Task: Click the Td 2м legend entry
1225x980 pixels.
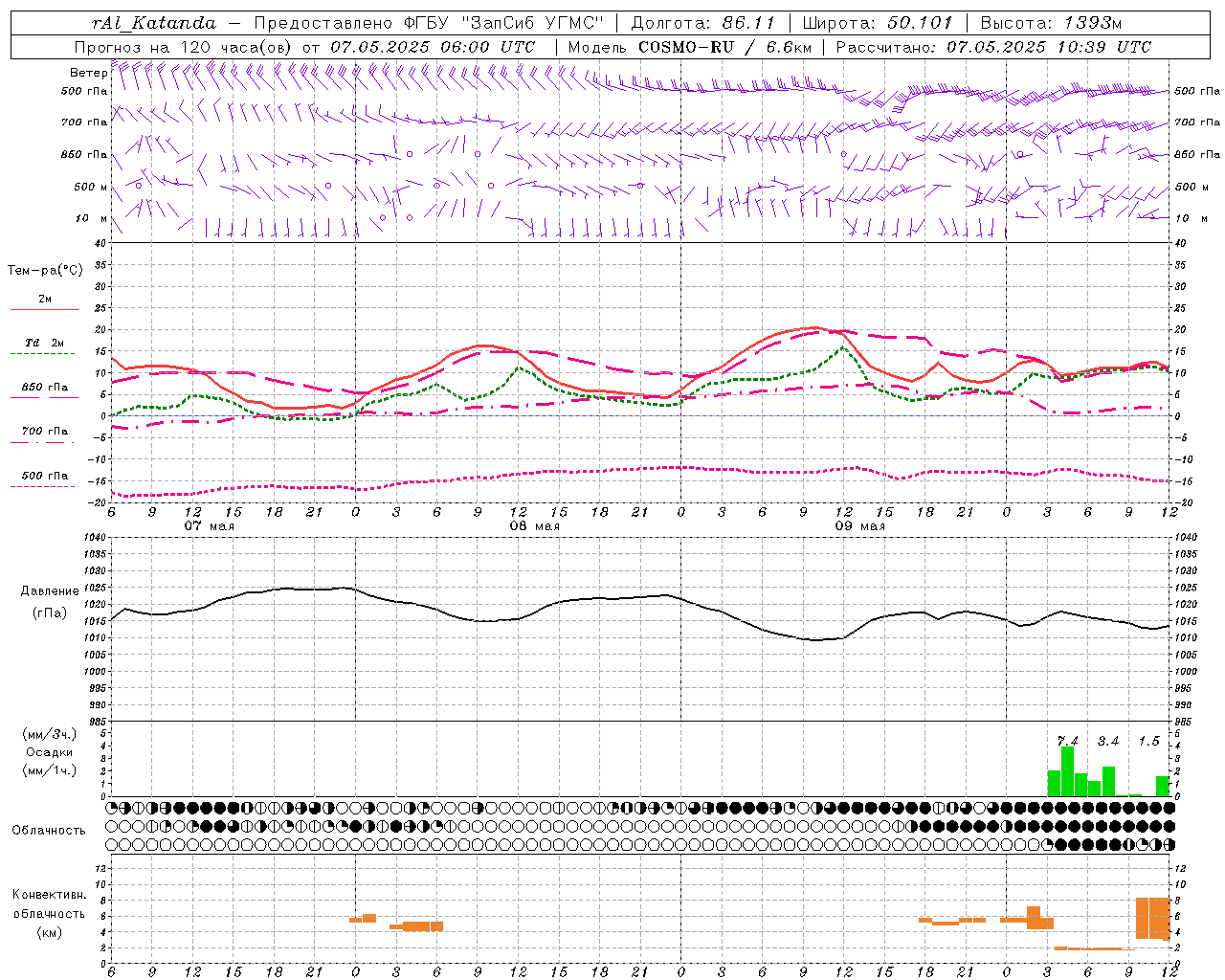Action: point(45,343)
